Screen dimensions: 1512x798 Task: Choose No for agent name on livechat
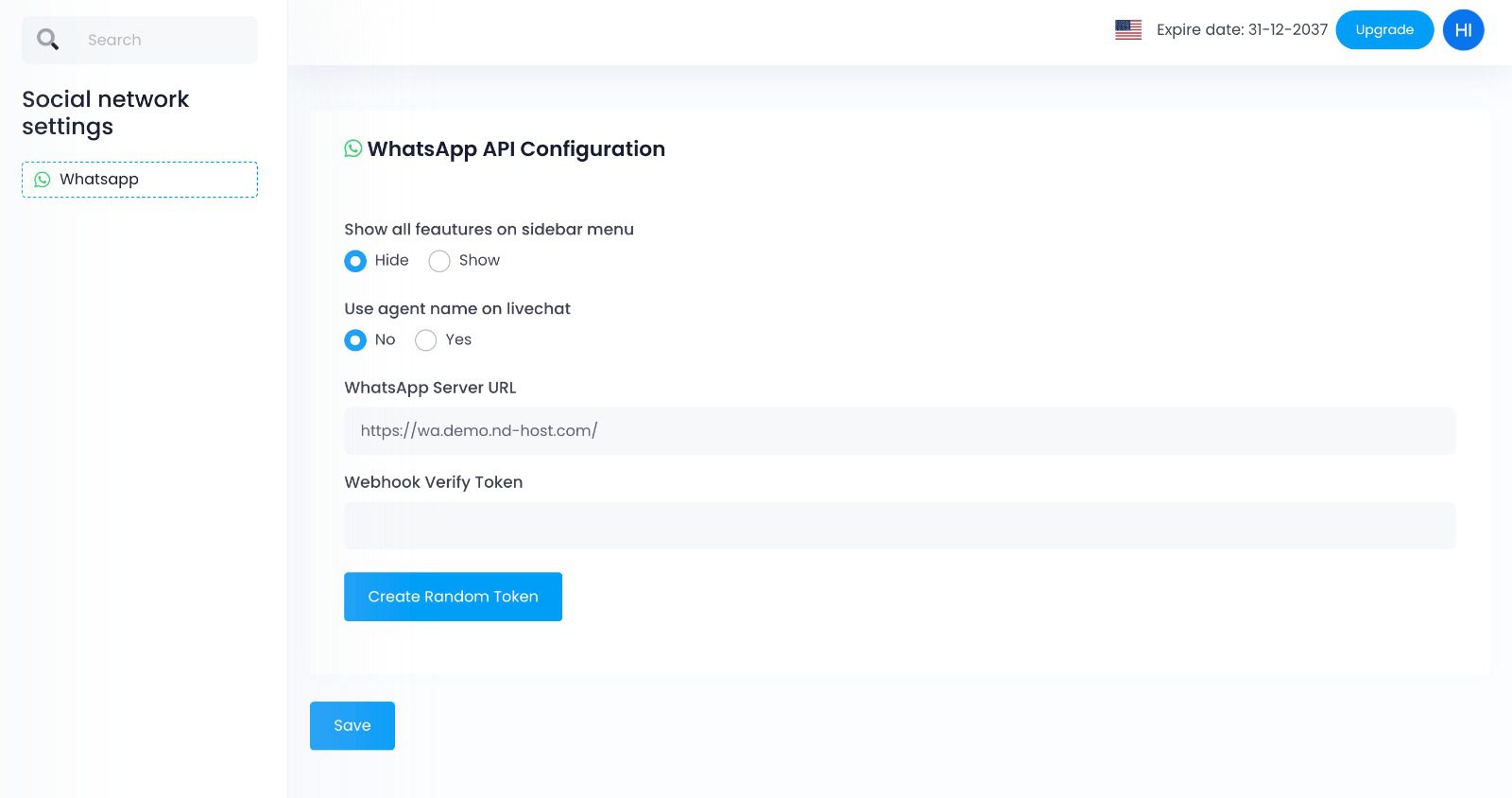[x=355, y=340]
